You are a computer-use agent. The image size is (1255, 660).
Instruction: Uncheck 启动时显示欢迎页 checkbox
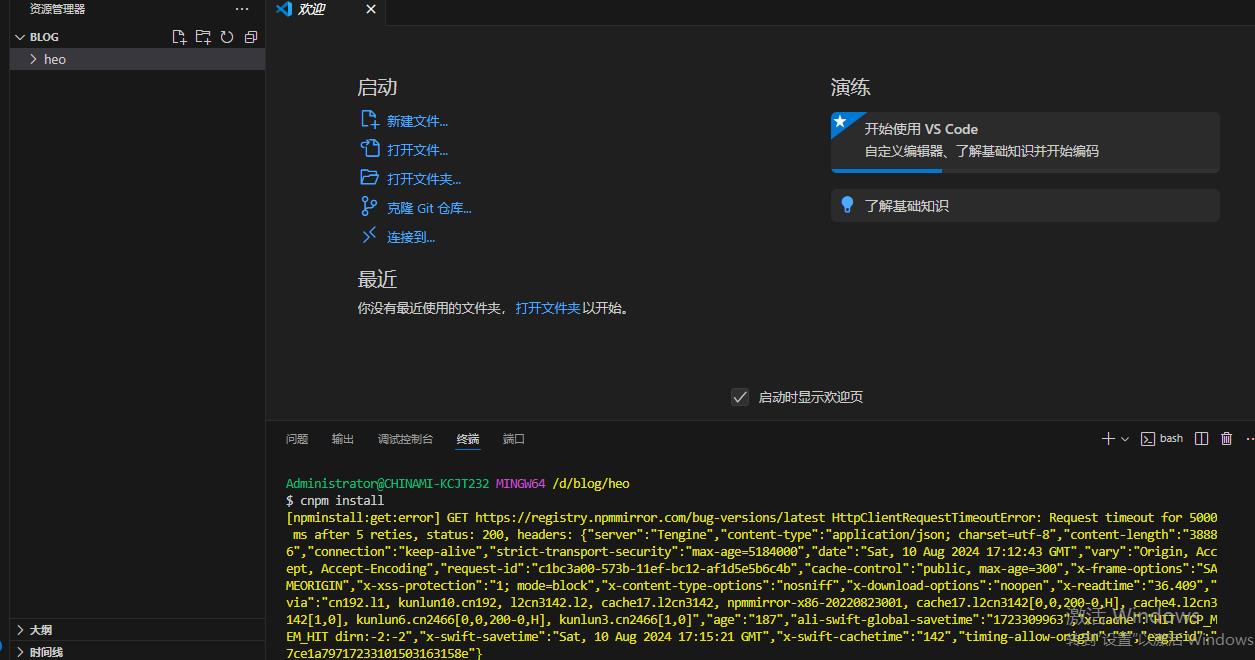pos(740,397)
